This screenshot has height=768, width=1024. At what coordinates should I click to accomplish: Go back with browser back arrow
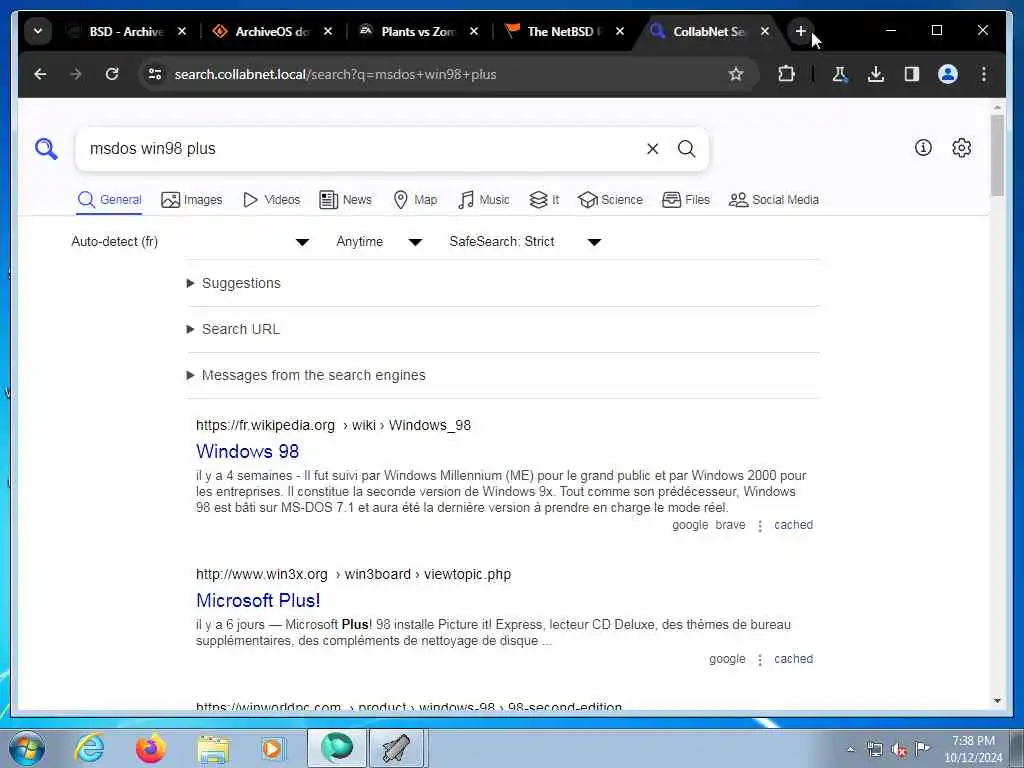click(x=40, y=74)
